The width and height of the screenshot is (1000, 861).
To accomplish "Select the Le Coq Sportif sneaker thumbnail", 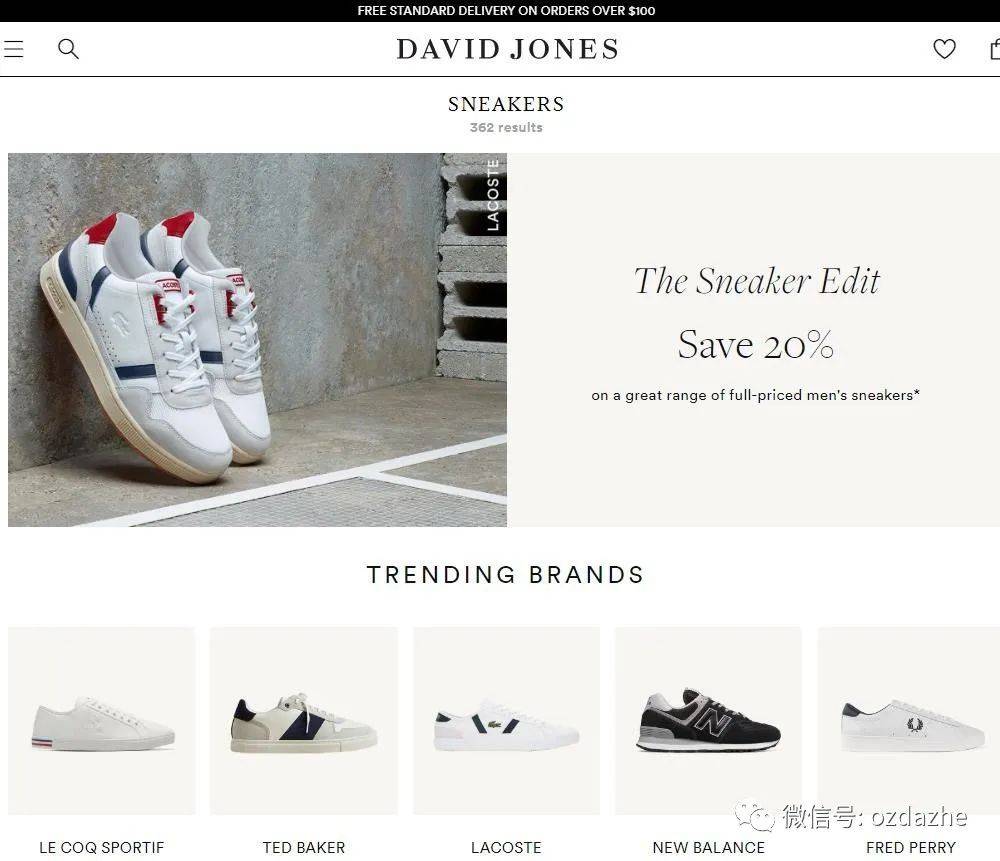I will click(102, 721).
